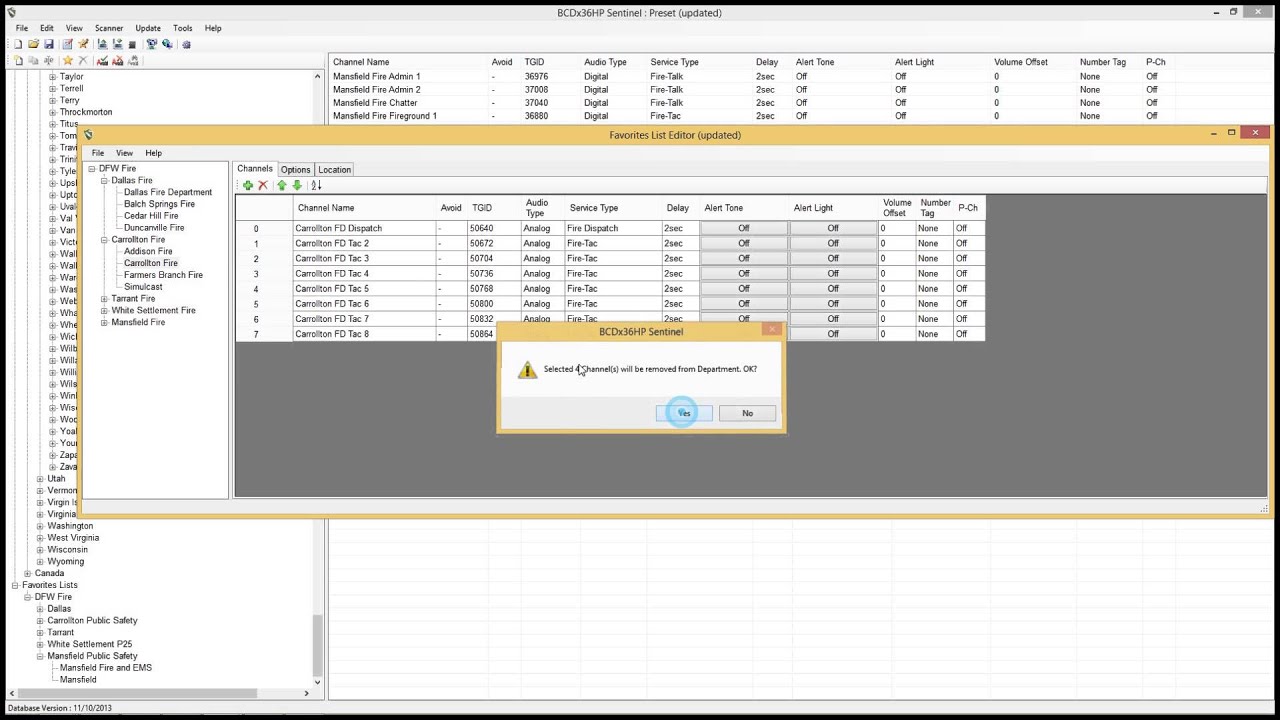Collapse Mansfield Public Safety in main tree
Viewport: 1280px width, 720px height.
point(40,657)
